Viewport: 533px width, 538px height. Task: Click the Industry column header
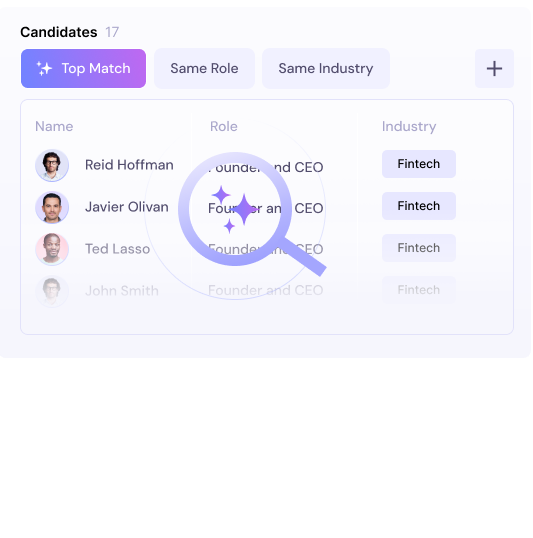[x=409, y=127]
